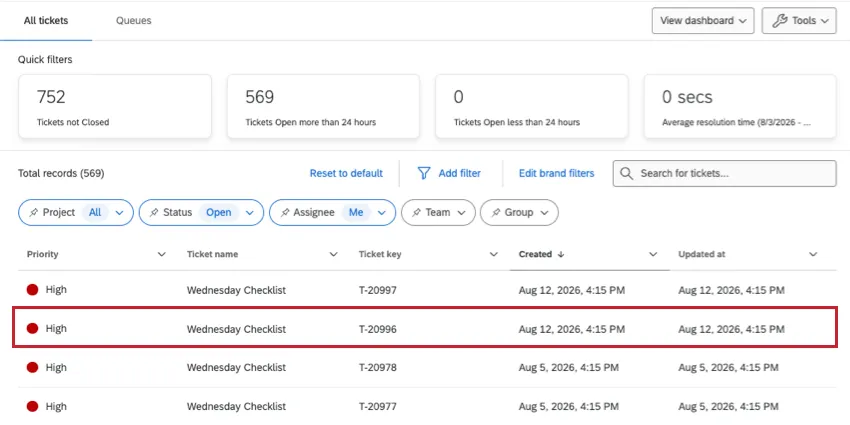Click the pin icon on Team filter
The width and height of the screenshot is (850, 425).
[x=416, y=212]
